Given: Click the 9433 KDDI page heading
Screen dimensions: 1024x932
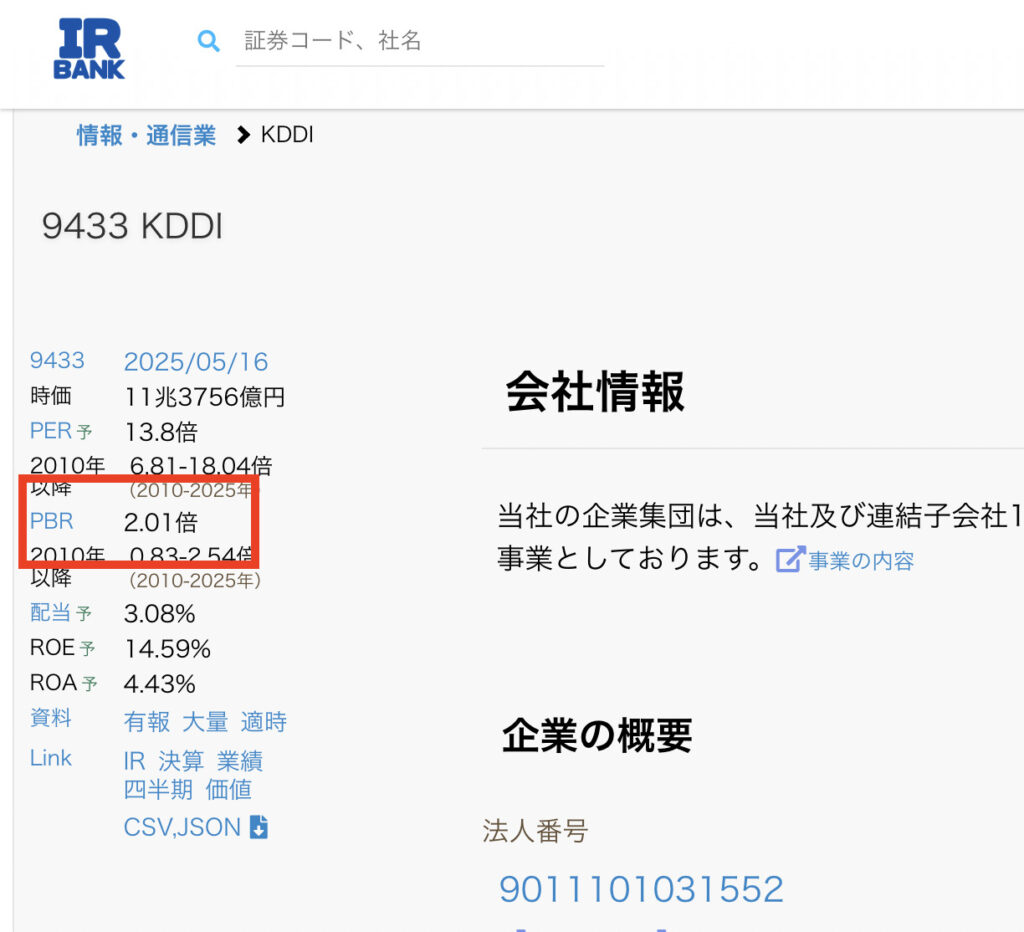Looking at the screenshot, I should [133, 226].
